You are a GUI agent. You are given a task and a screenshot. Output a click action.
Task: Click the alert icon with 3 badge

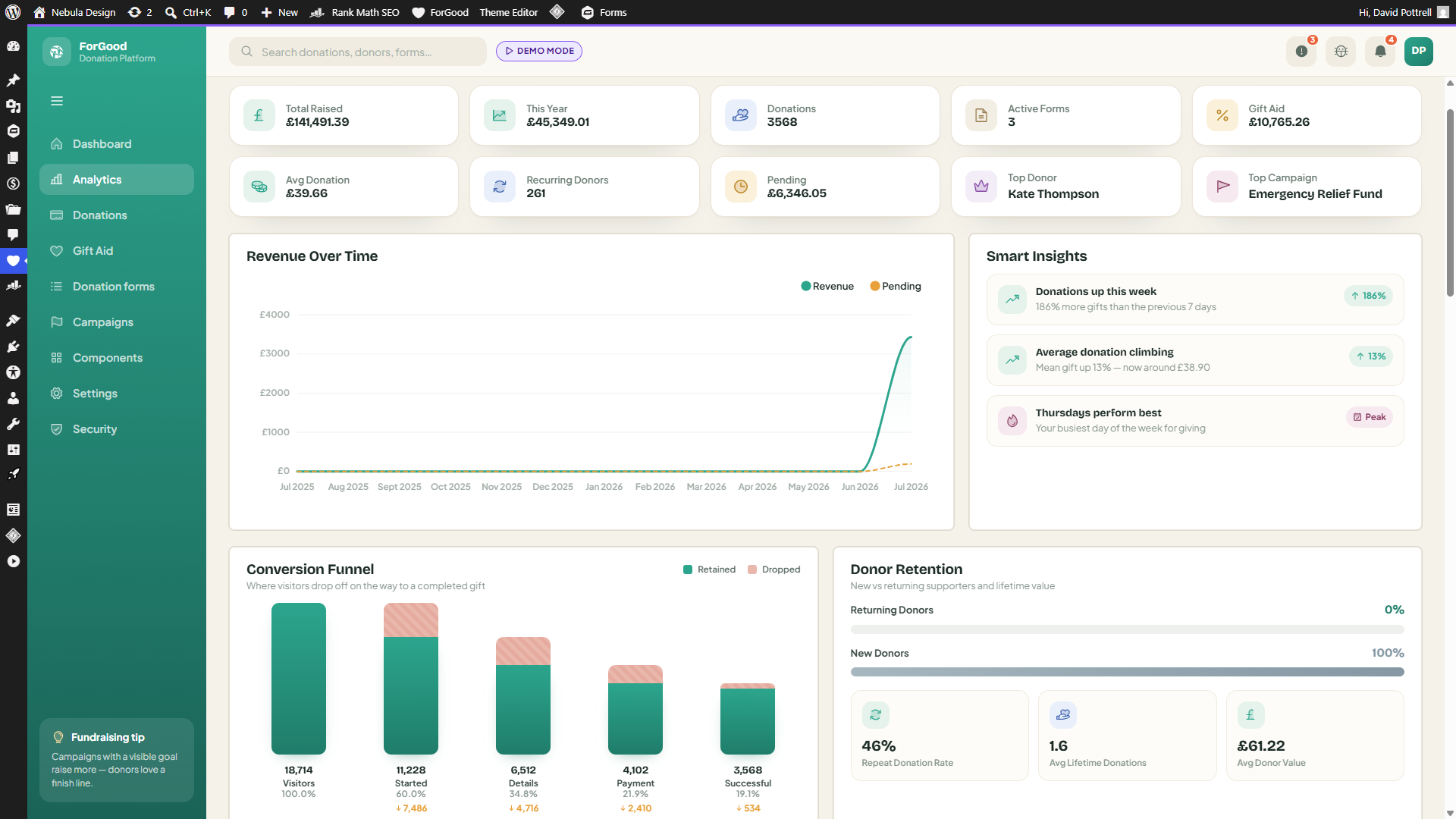pos(1301,52)
